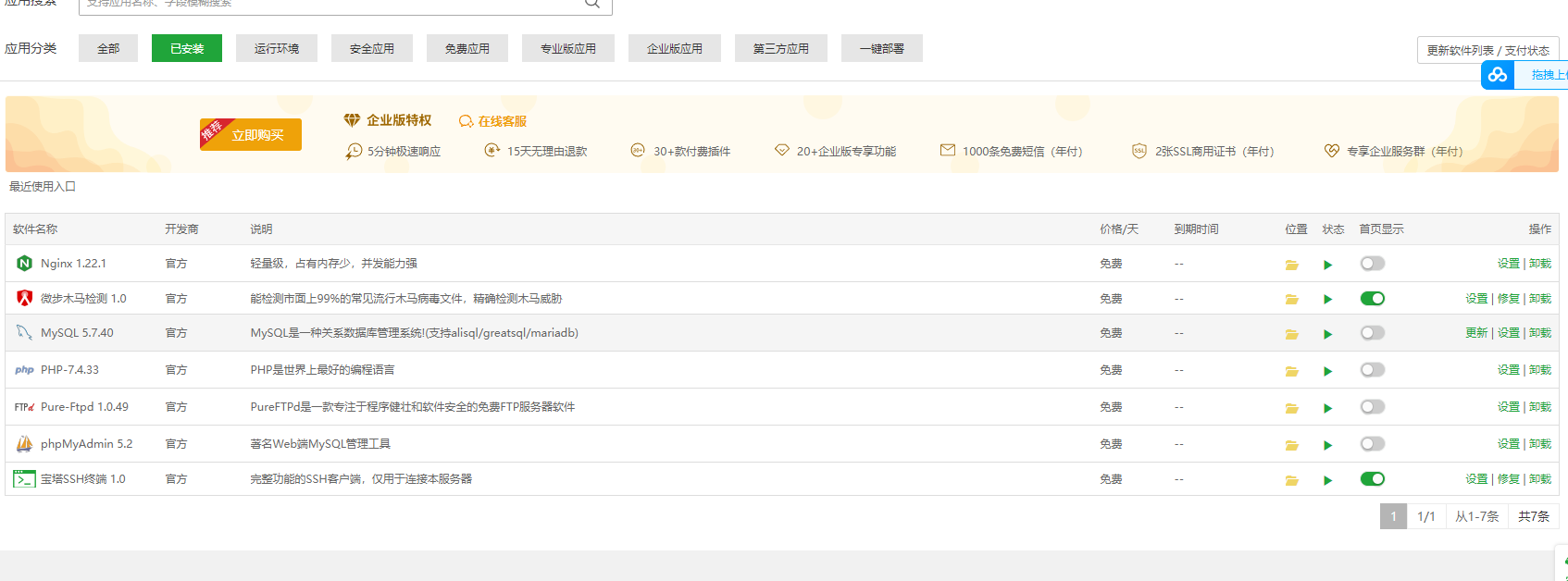Click the application search input field

click(x=333, y=5)
